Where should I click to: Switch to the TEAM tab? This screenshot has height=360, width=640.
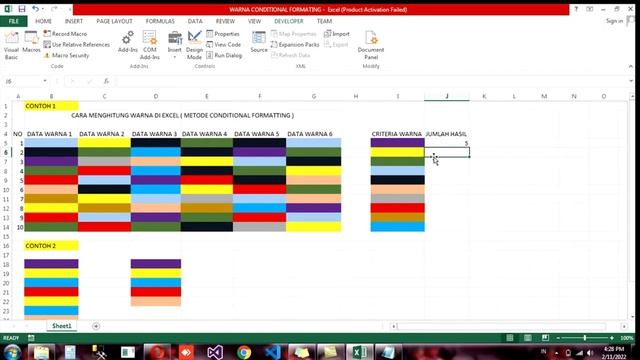point(324,21)
